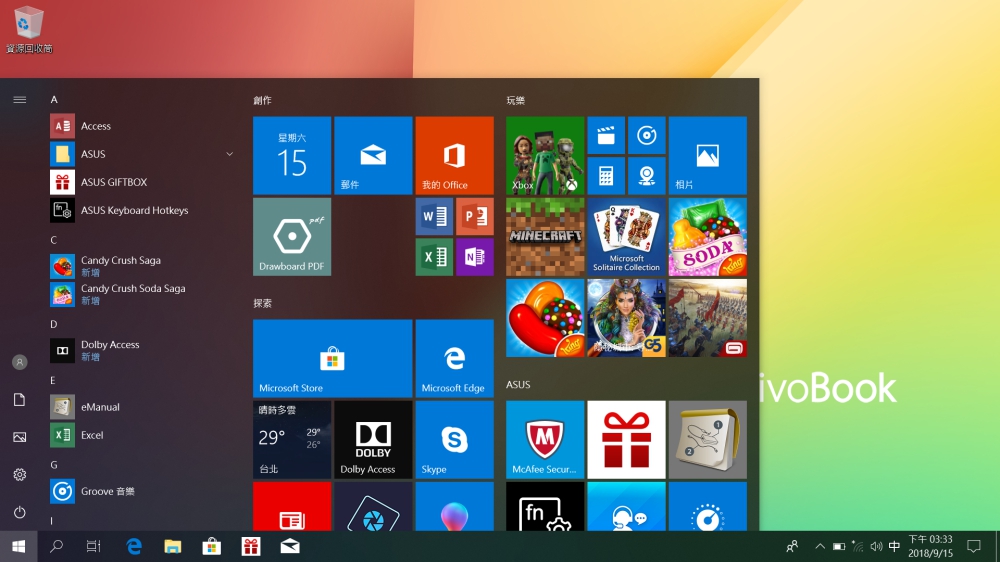Expand the Start menu hamburger navigation
This screenshot has height=562, width=1000.
(x=19, y=100)
